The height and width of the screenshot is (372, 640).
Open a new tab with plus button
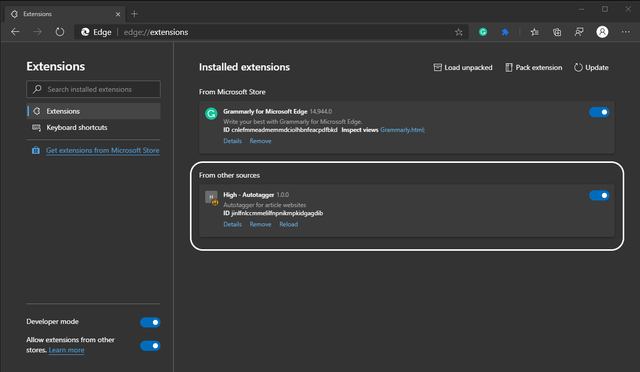[x=134, y=14]
